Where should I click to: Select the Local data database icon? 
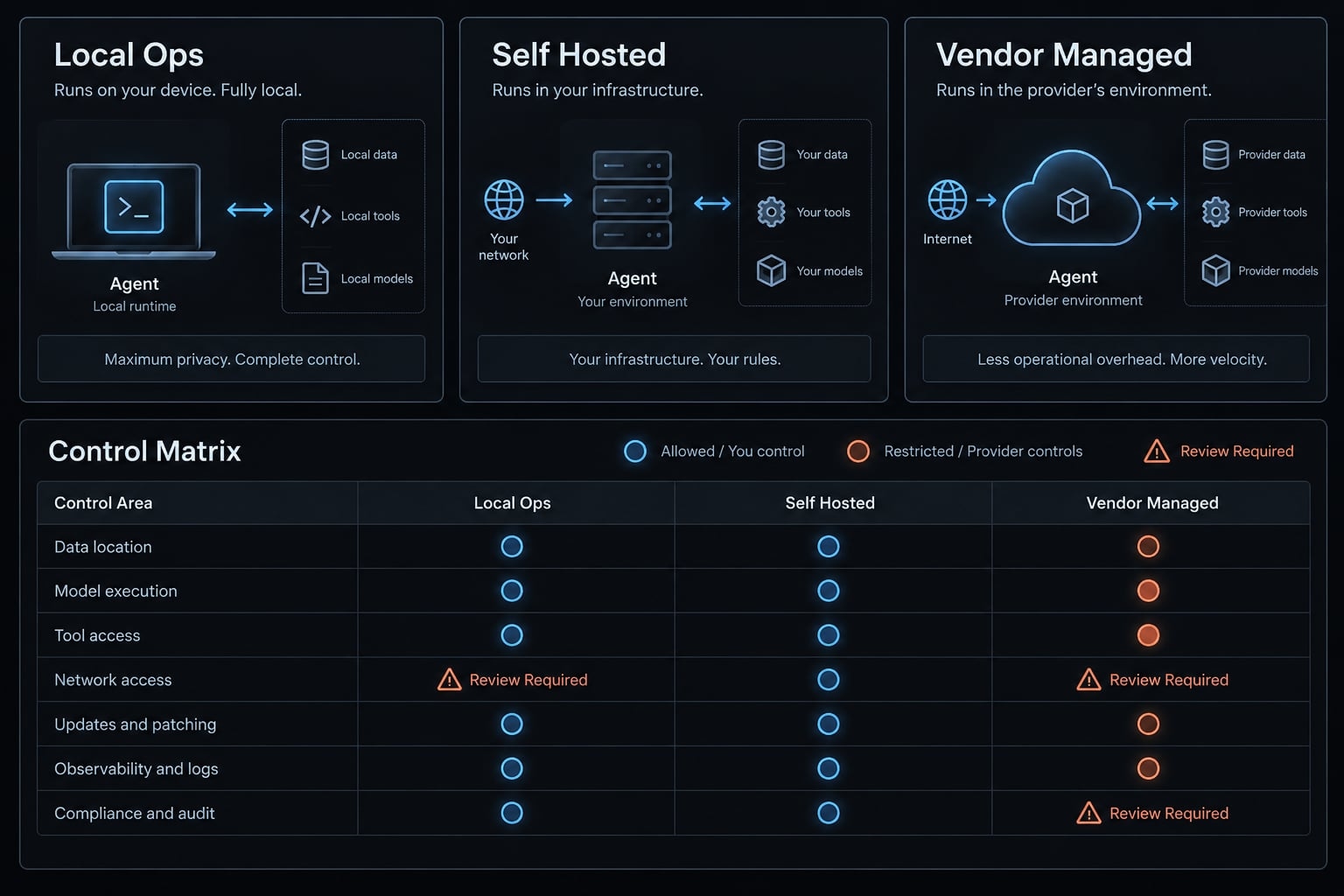(315, 155)
